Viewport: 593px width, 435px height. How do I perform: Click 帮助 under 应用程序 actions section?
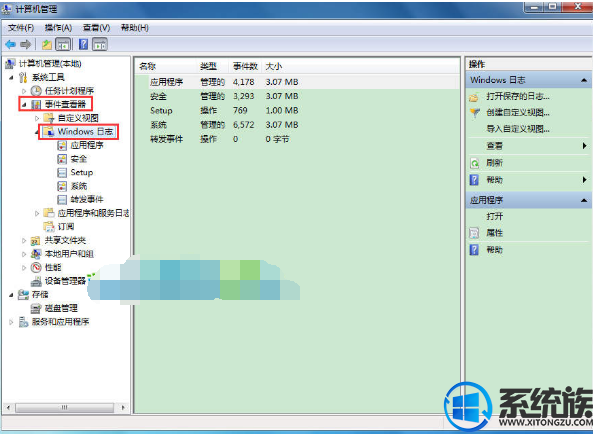coord(494,250)
